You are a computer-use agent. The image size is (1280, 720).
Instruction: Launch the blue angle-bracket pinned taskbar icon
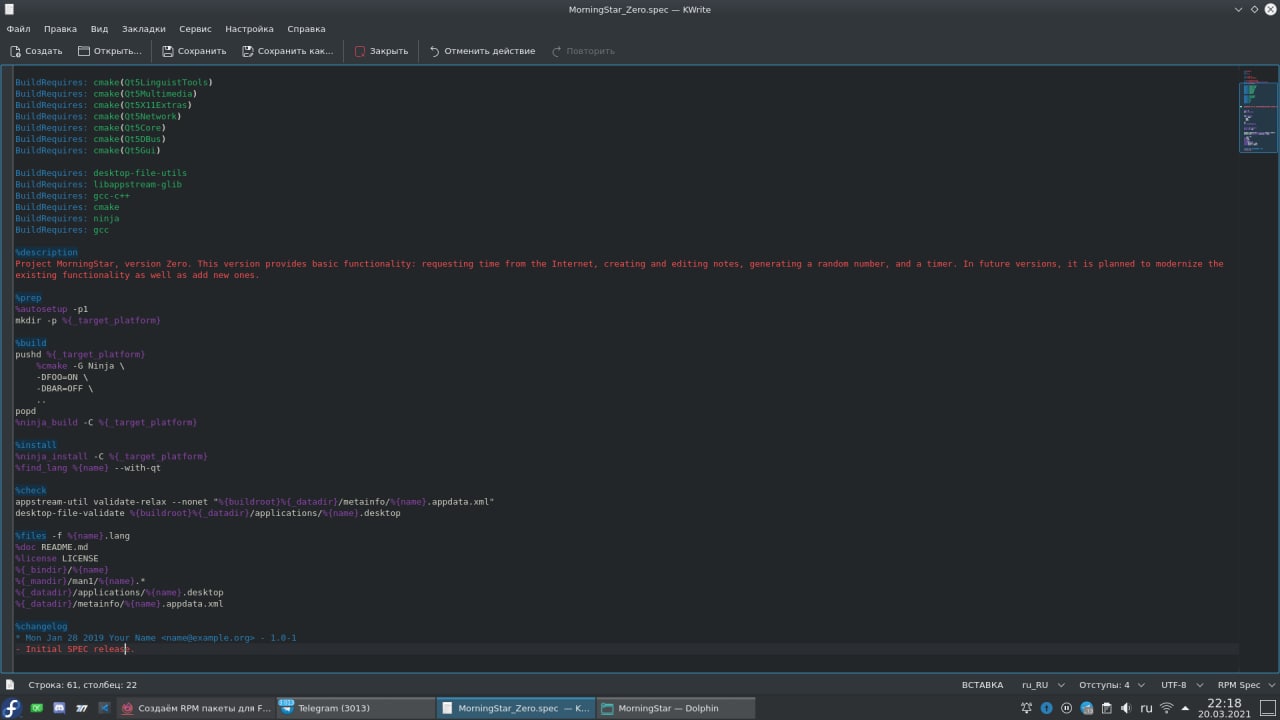103,708
